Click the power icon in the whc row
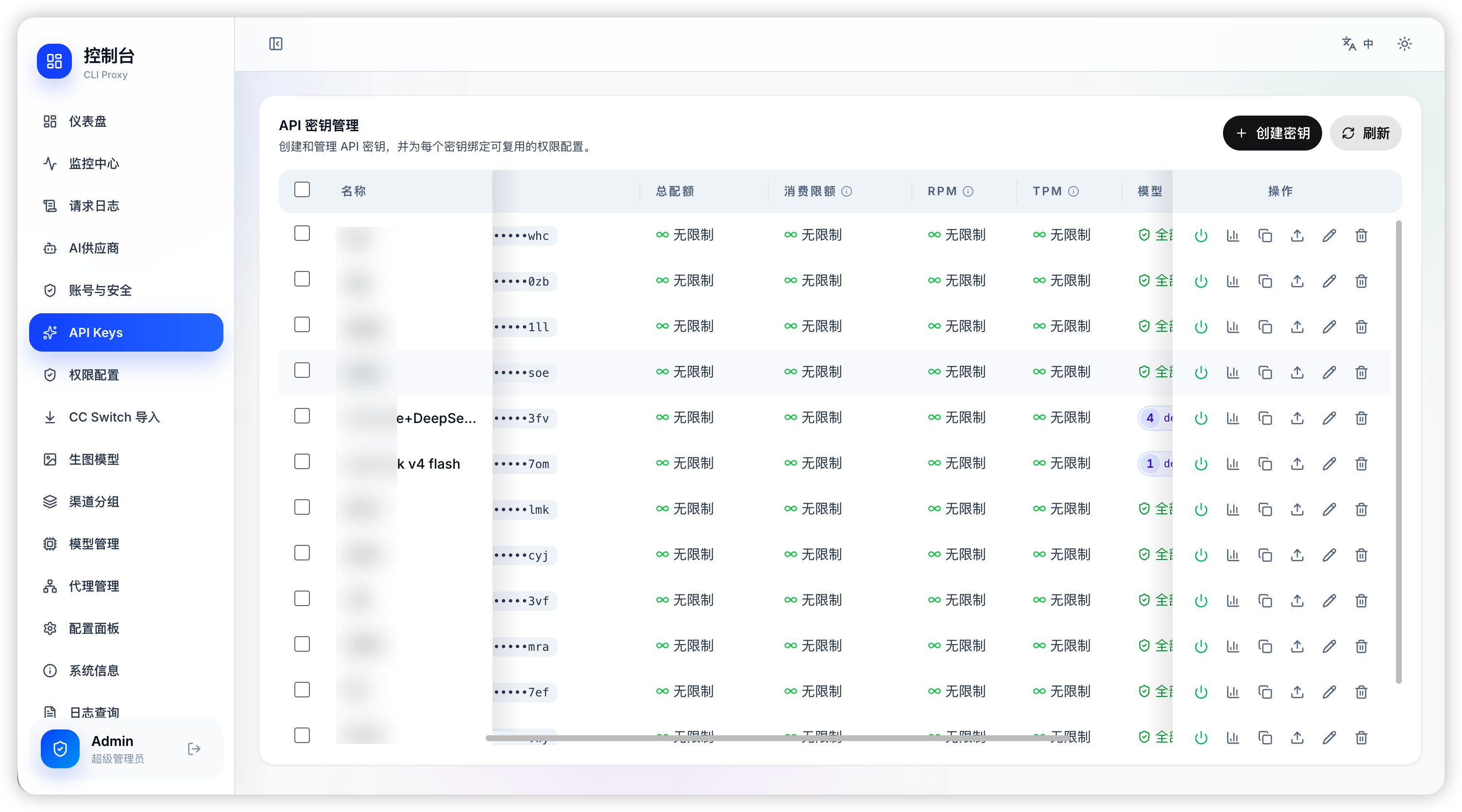 (1200, 235)
